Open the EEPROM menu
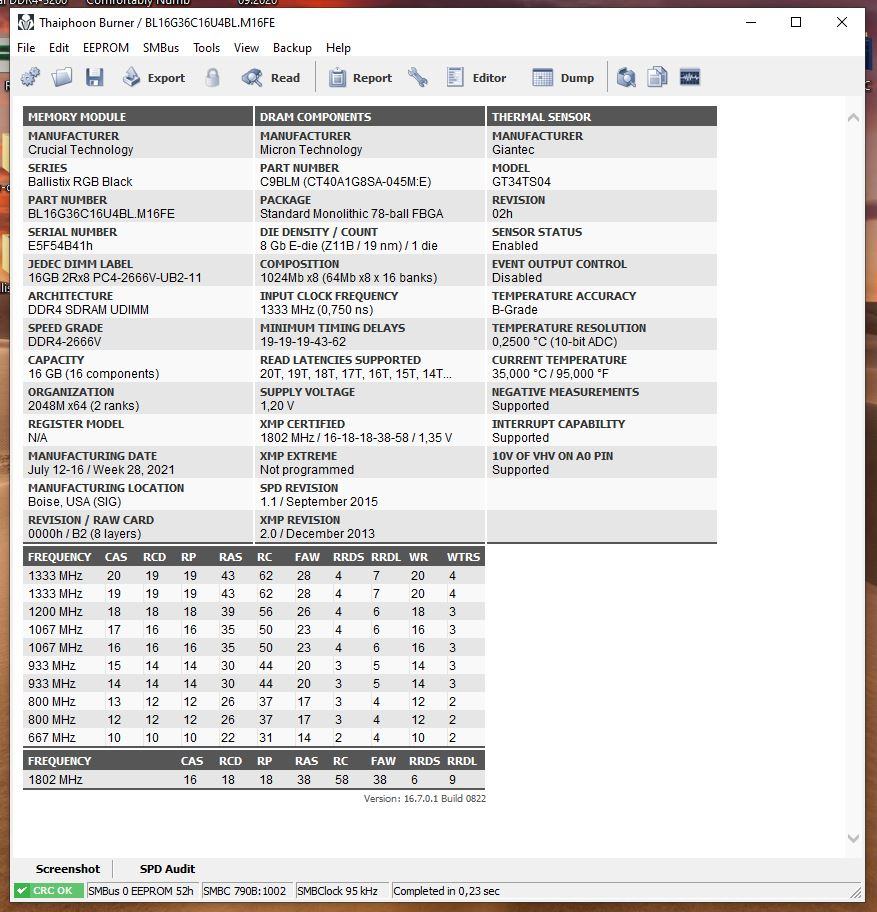The width and height of the screenshot is (877, 912). 106,48
